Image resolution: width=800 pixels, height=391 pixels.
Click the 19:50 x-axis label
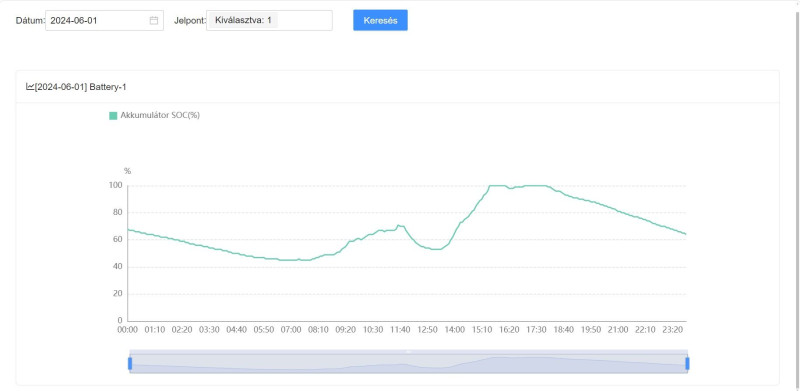[591, 330]
